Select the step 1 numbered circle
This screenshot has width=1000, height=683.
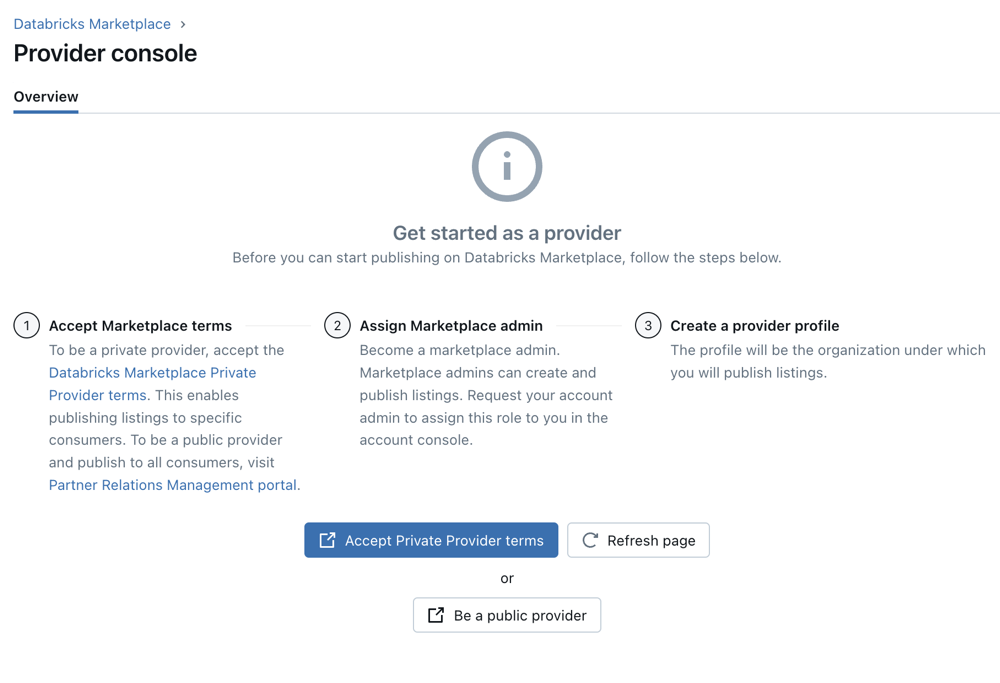point(26,325)
